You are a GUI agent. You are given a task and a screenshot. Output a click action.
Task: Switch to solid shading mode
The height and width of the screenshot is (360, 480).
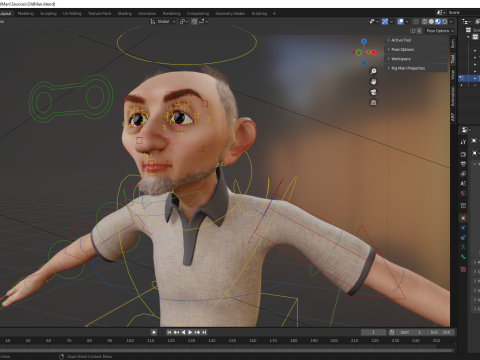431,22
